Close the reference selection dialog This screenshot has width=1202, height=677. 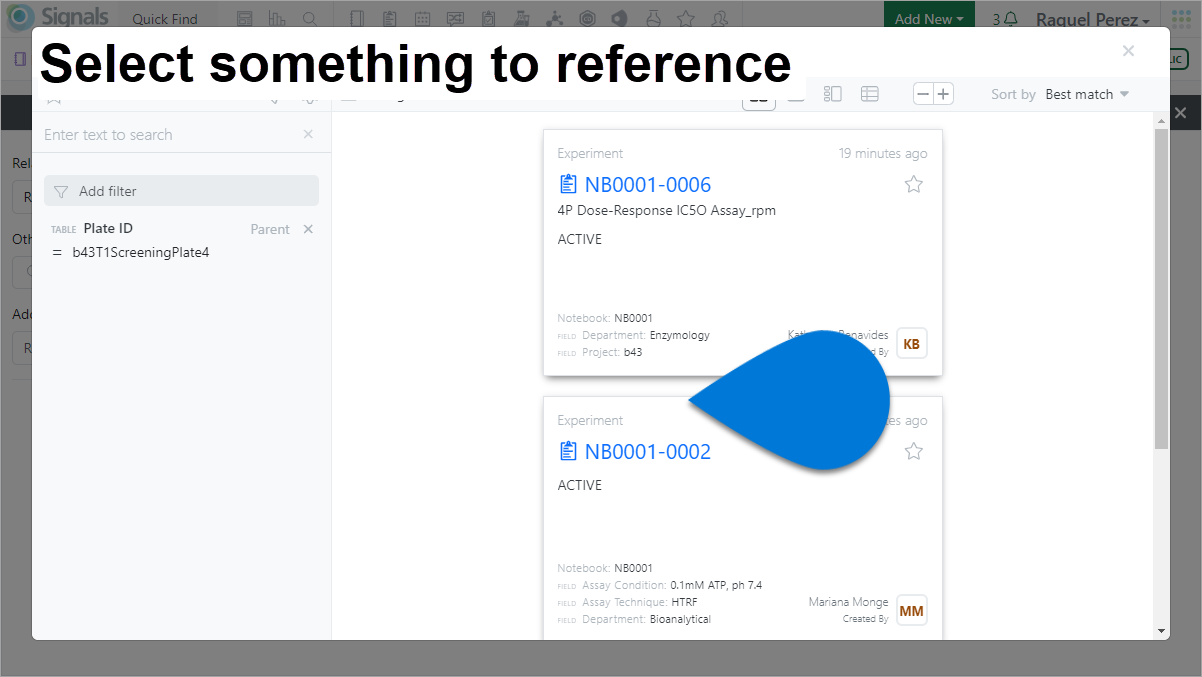(x=1128, y=51)
